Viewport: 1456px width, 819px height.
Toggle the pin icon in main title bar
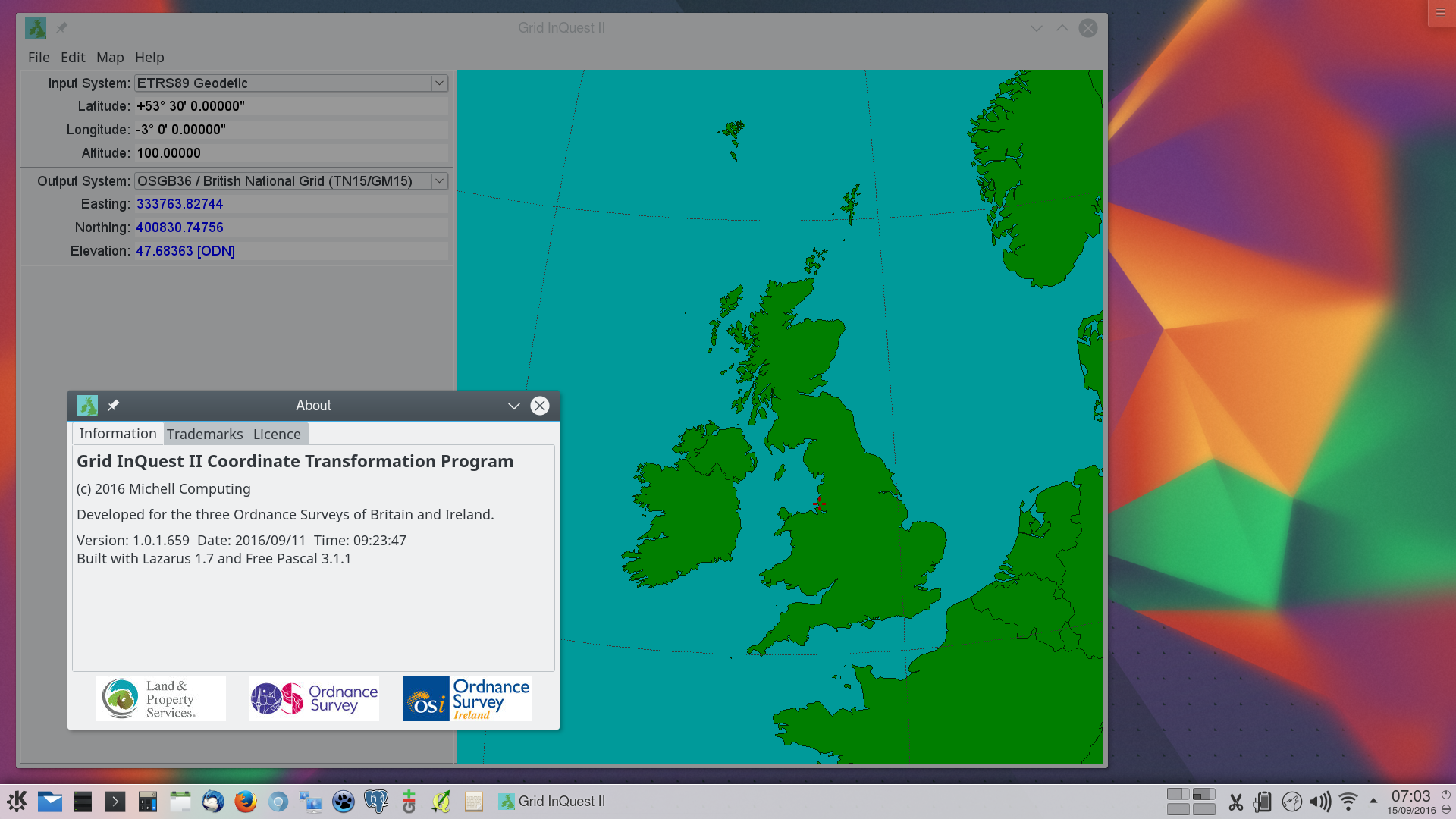pos(61,28)
